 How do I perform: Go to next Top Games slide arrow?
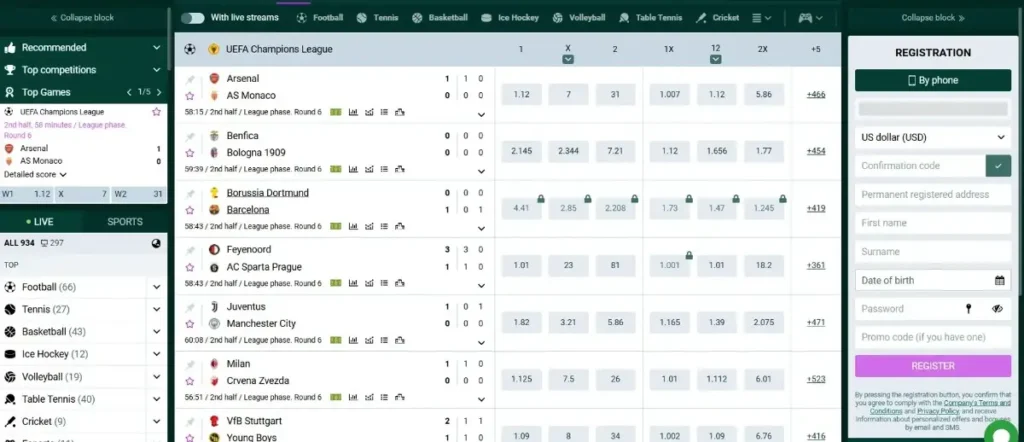[156, 92]
